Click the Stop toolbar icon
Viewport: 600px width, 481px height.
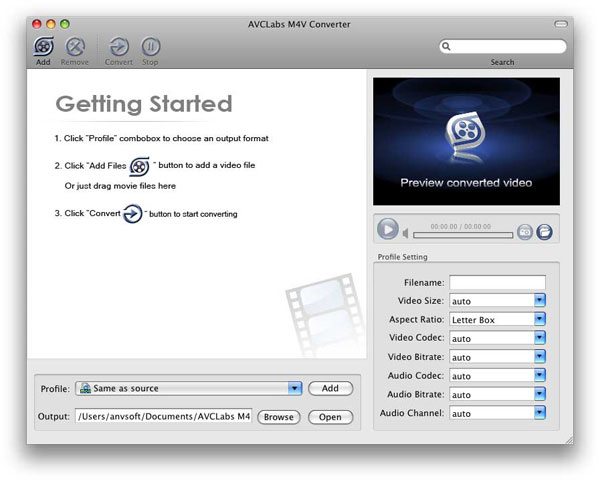click(151, 47)
